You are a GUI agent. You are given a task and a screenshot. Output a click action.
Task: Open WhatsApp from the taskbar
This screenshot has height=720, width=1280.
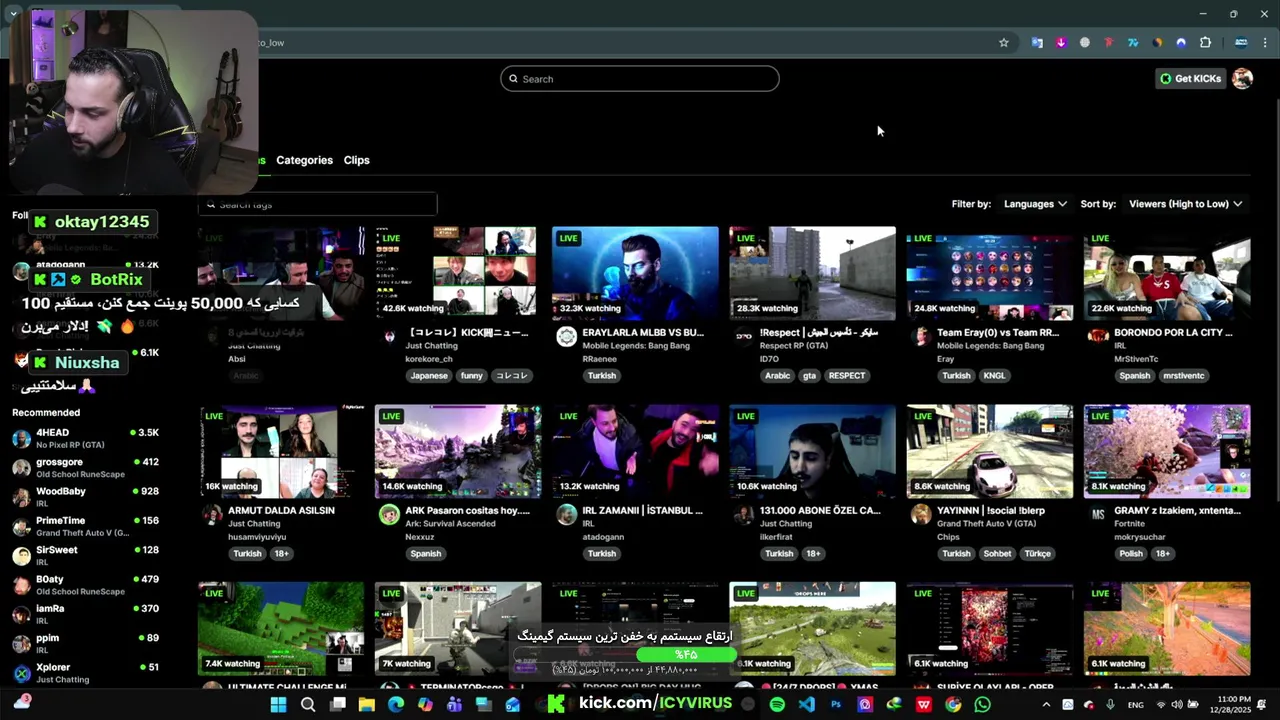tap(982, 705)
